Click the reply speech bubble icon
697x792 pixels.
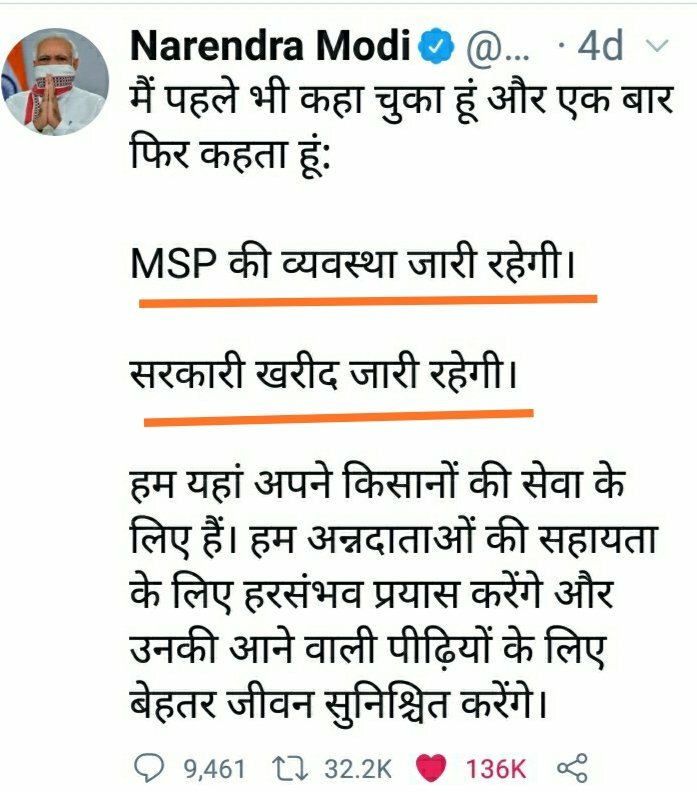149,769
